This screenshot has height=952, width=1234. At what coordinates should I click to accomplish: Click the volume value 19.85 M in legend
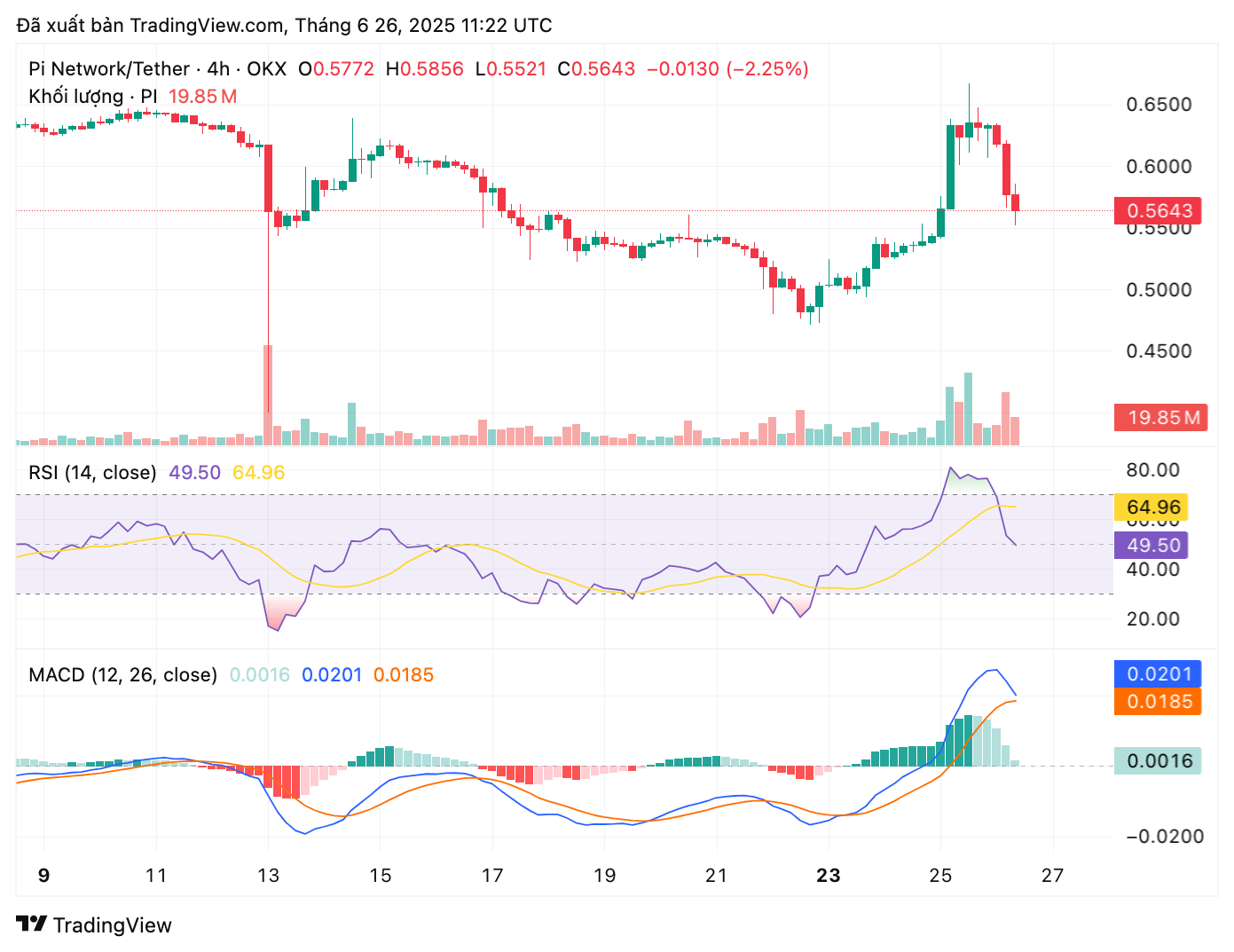[202, 96]
